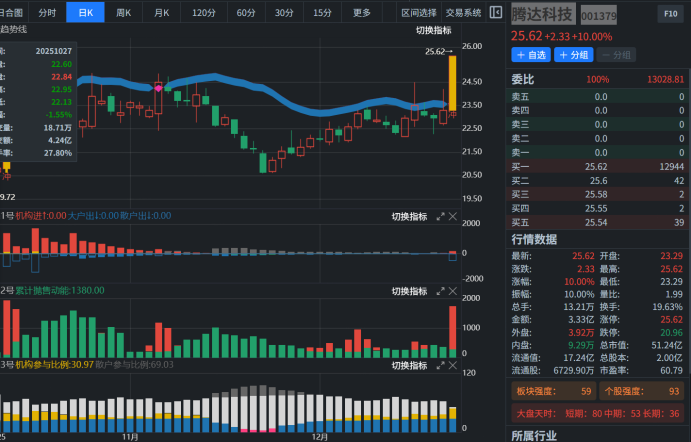691x442 pixels.
Task: Expand the indicator 3 participation ratio panel
Action: coord(440,366)
